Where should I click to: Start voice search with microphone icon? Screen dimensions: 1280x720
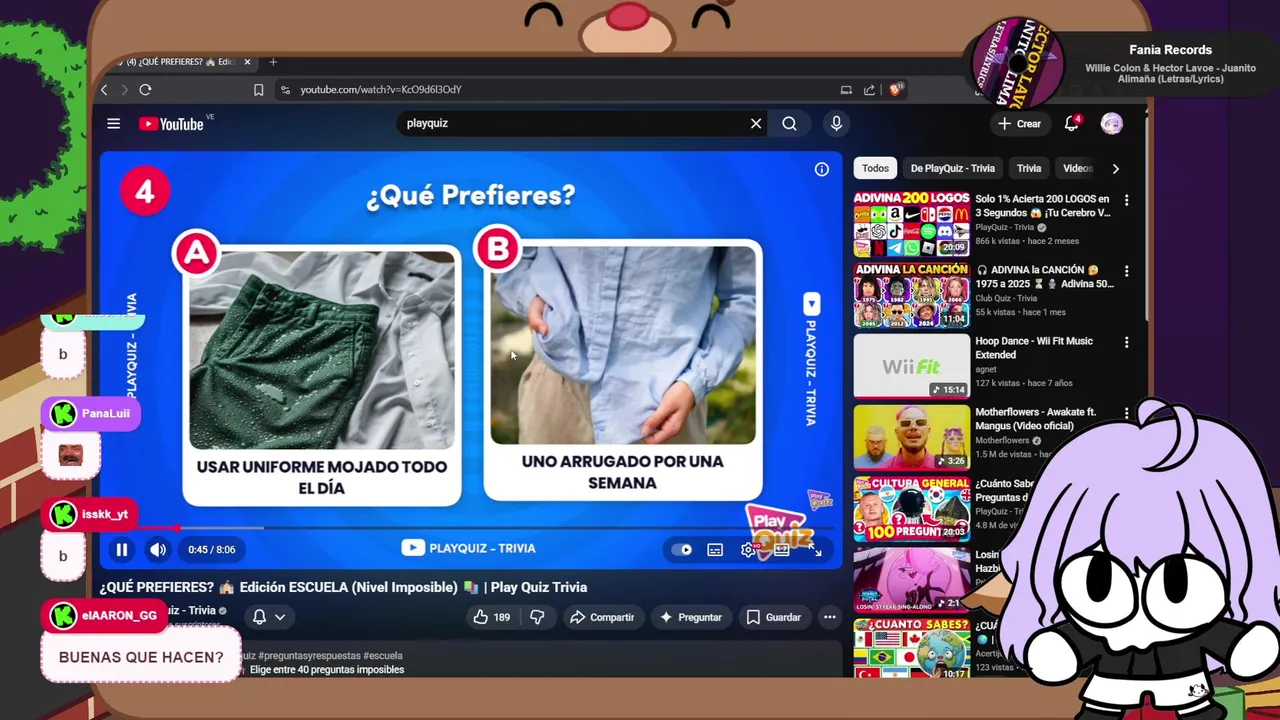(836, 124)
